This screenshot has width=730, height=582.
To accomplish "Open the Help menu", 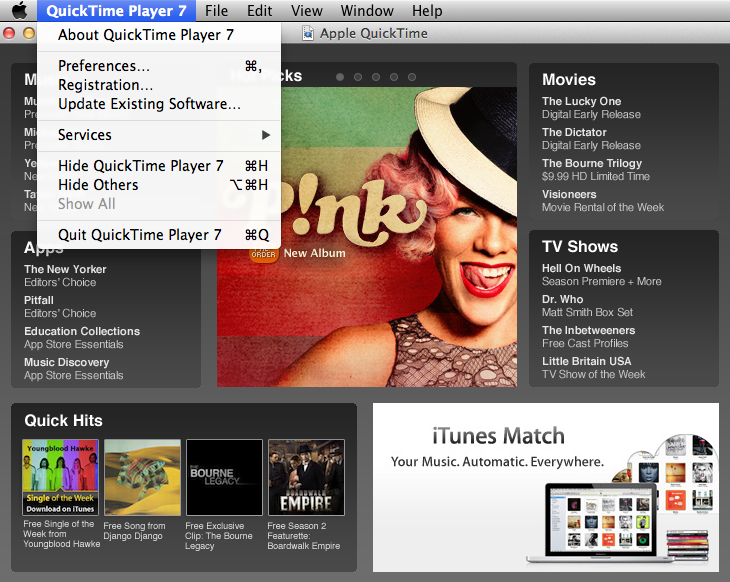I will pyautogui.click(x=427, y=11).
